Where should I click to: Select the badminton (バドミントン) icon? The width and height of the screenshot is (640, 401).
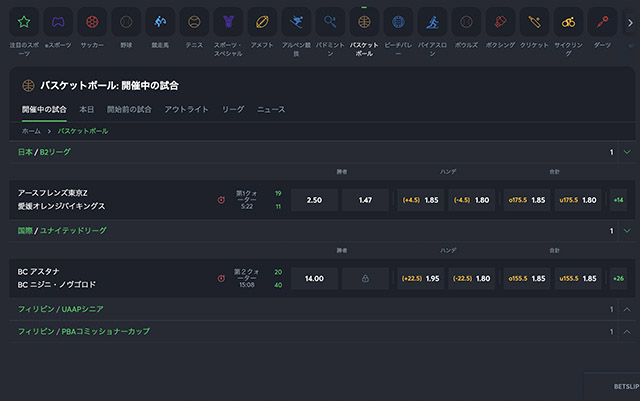point(329,21)
